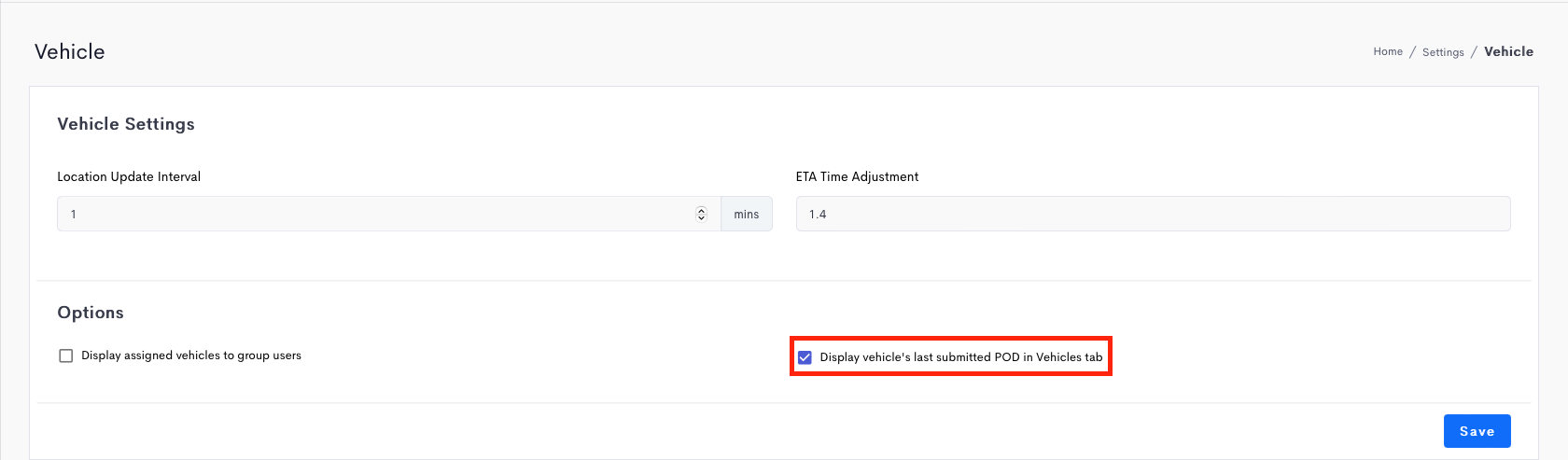Save the vehicle settings
The height and width of the screenshot is (460, 1568).
coord(1477,431)
